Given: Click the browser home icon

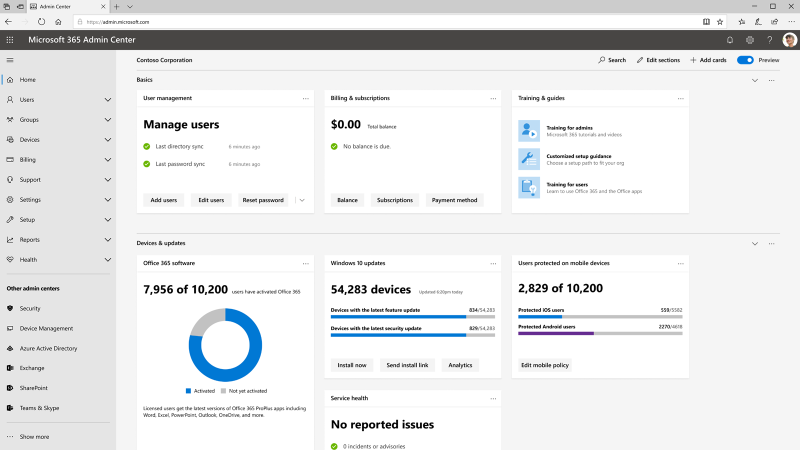Looking at the screenshot, I should [58, 22].
